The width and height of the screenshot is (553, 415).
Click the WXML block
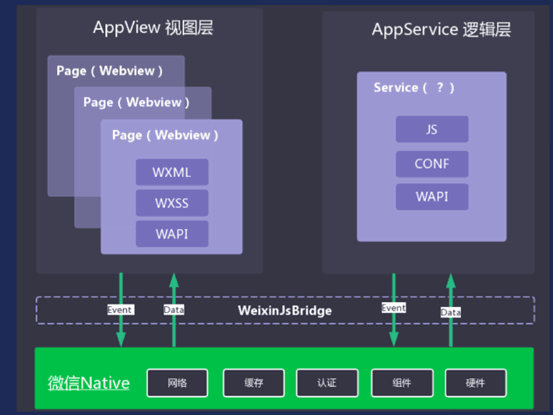[172, 172]
